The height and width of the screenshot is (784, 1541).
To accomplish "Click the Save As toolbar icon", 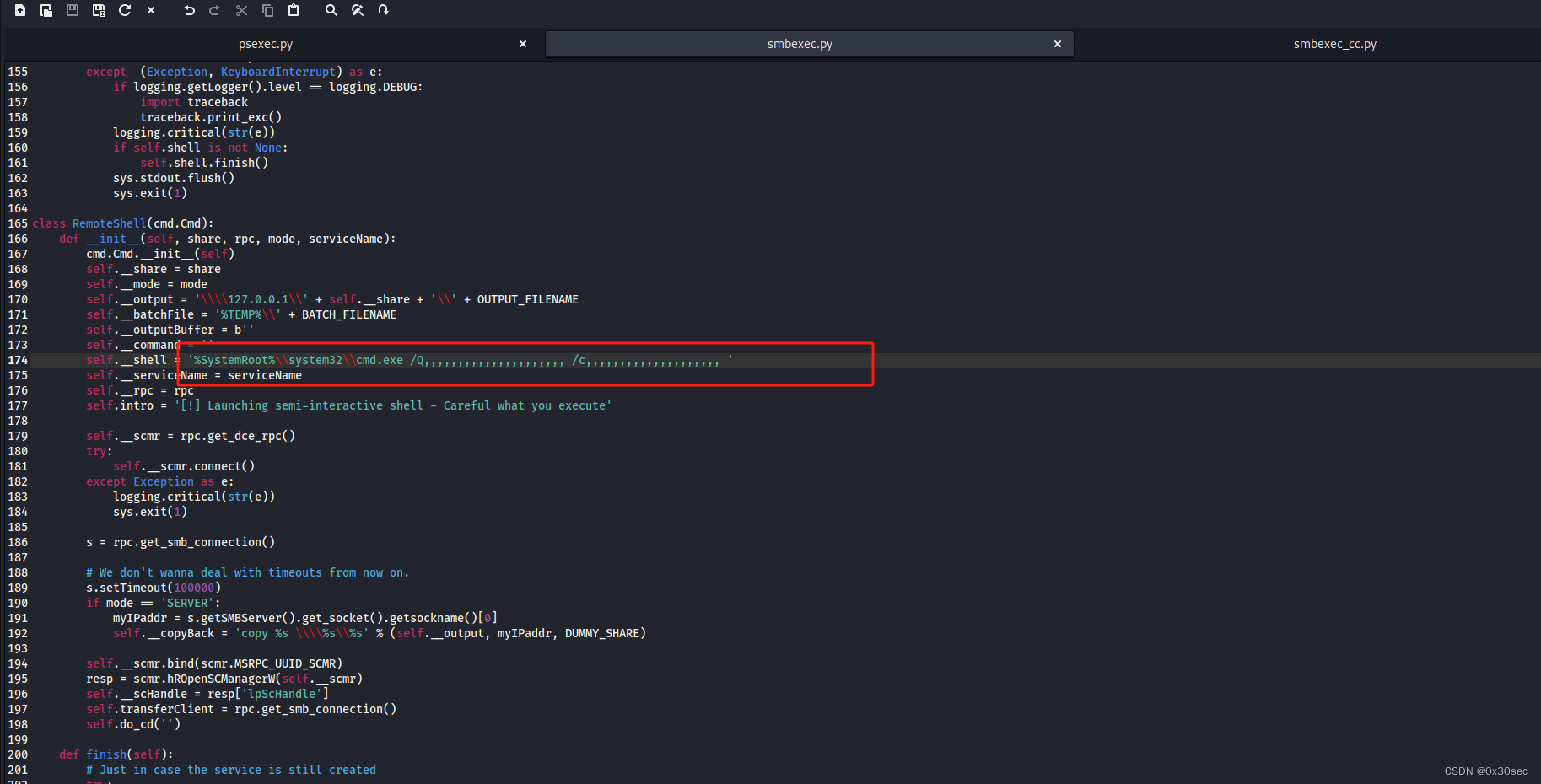I will pyautogui.click(x=99, y=10).
